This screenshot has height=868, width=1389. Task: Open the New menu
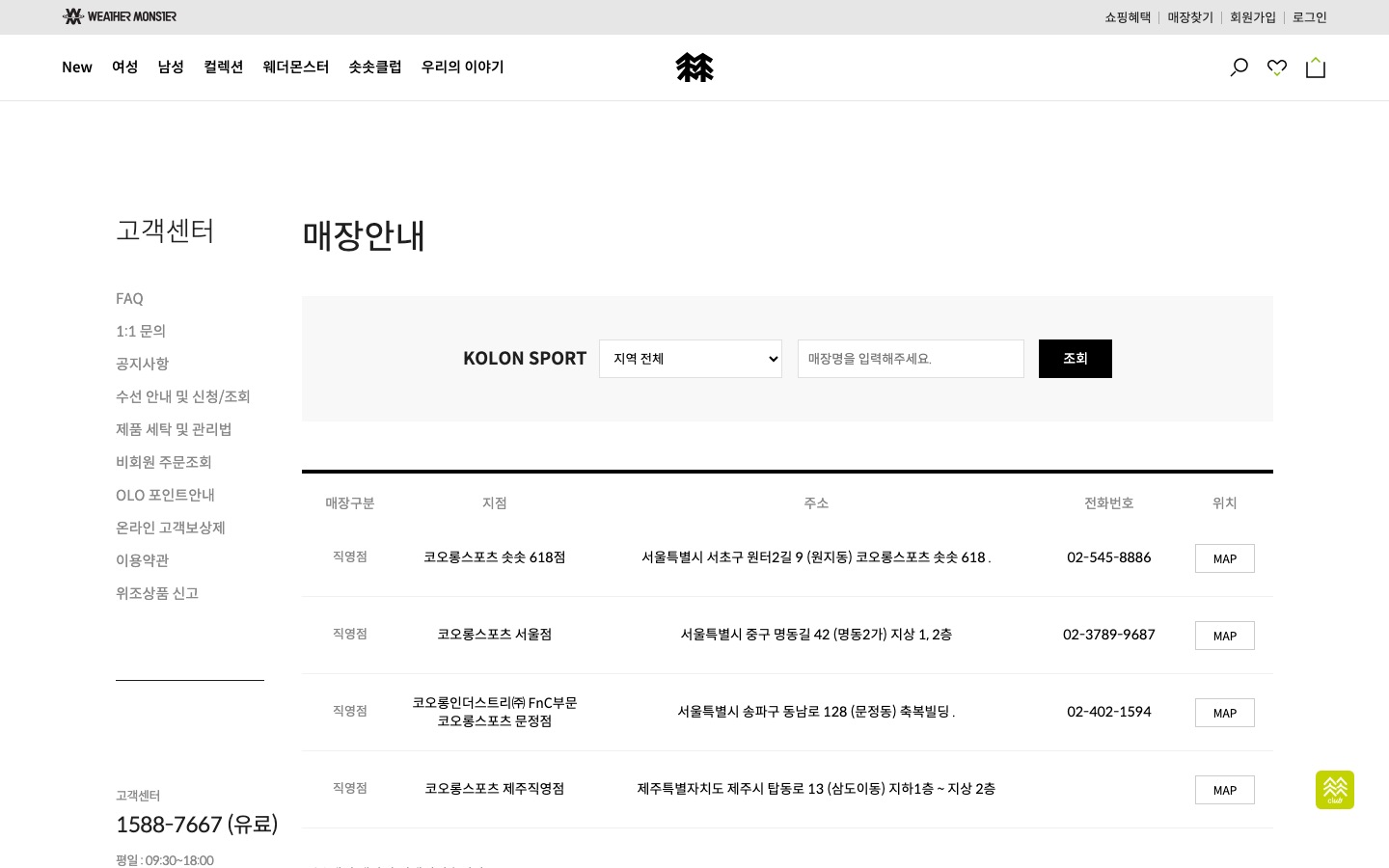[77, 67]
